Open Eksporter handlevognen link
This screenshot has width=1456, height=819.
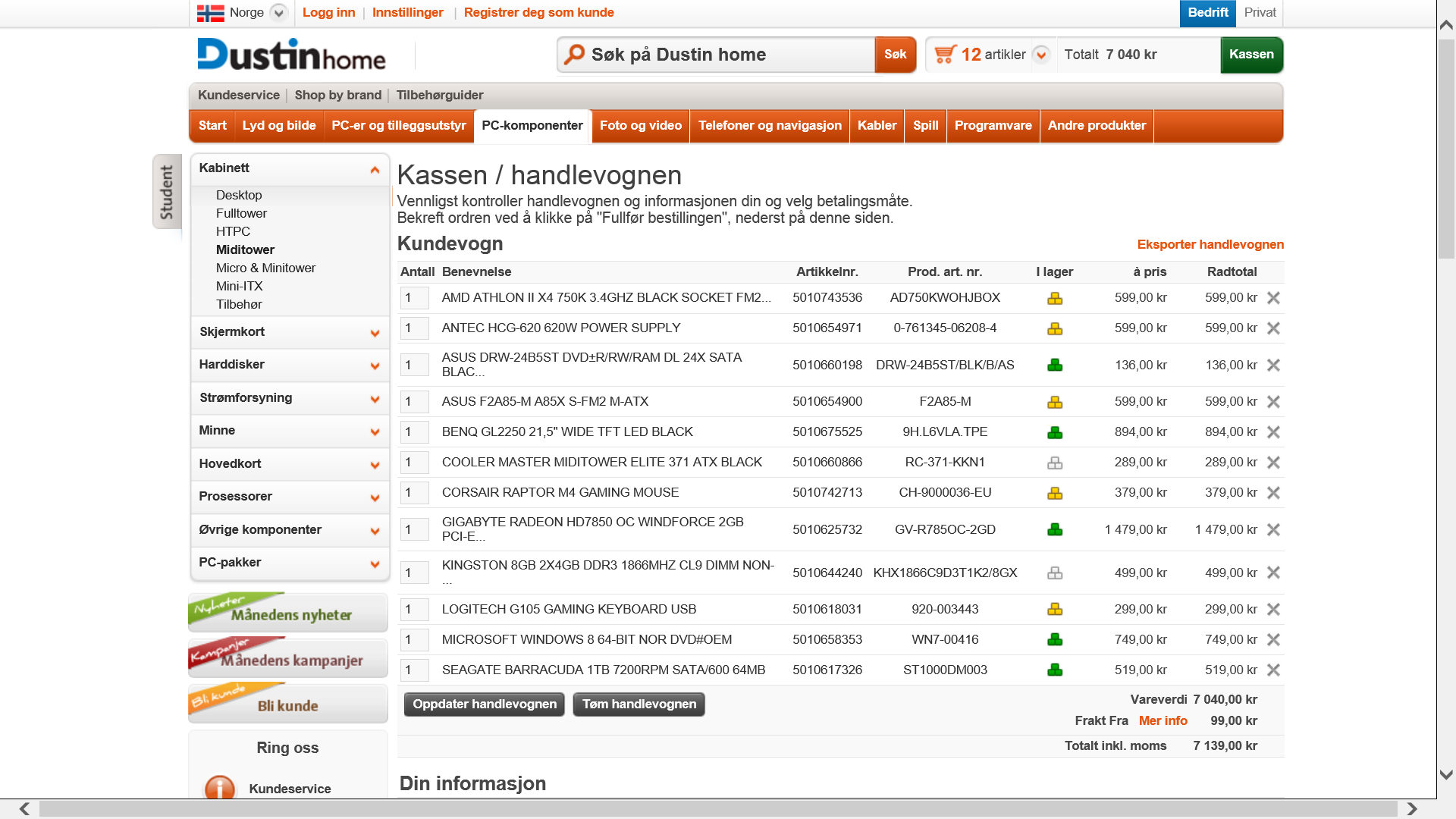pyautogui.click(x=1210, y=244)
